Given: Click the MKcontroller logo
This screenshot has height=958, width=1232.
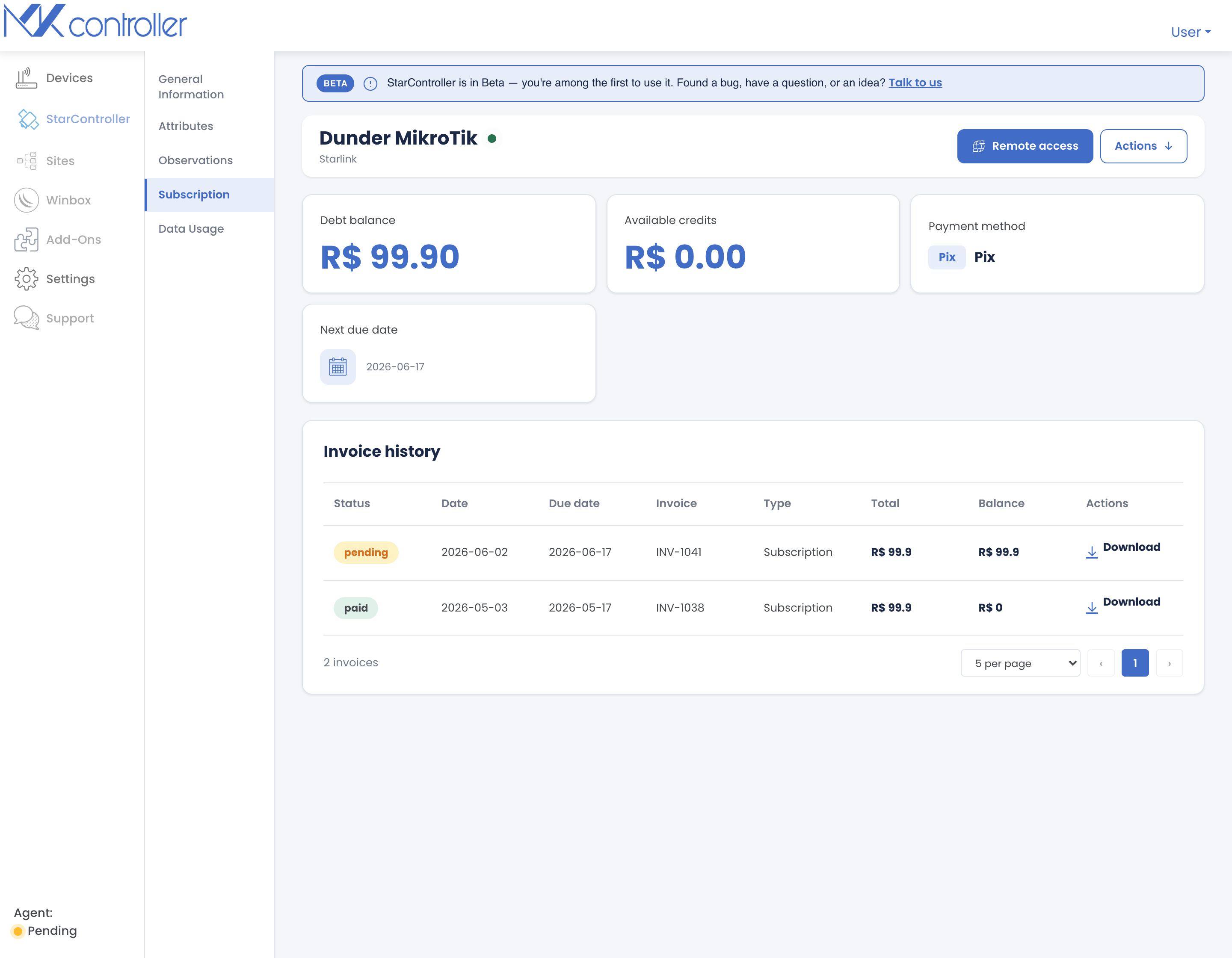Looking at the screenshot, I should tap(95, 21).
